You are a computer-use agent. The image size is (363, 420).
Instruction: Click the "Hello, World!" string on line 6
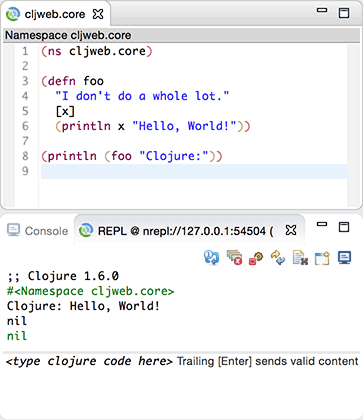[x=184, y=126]
